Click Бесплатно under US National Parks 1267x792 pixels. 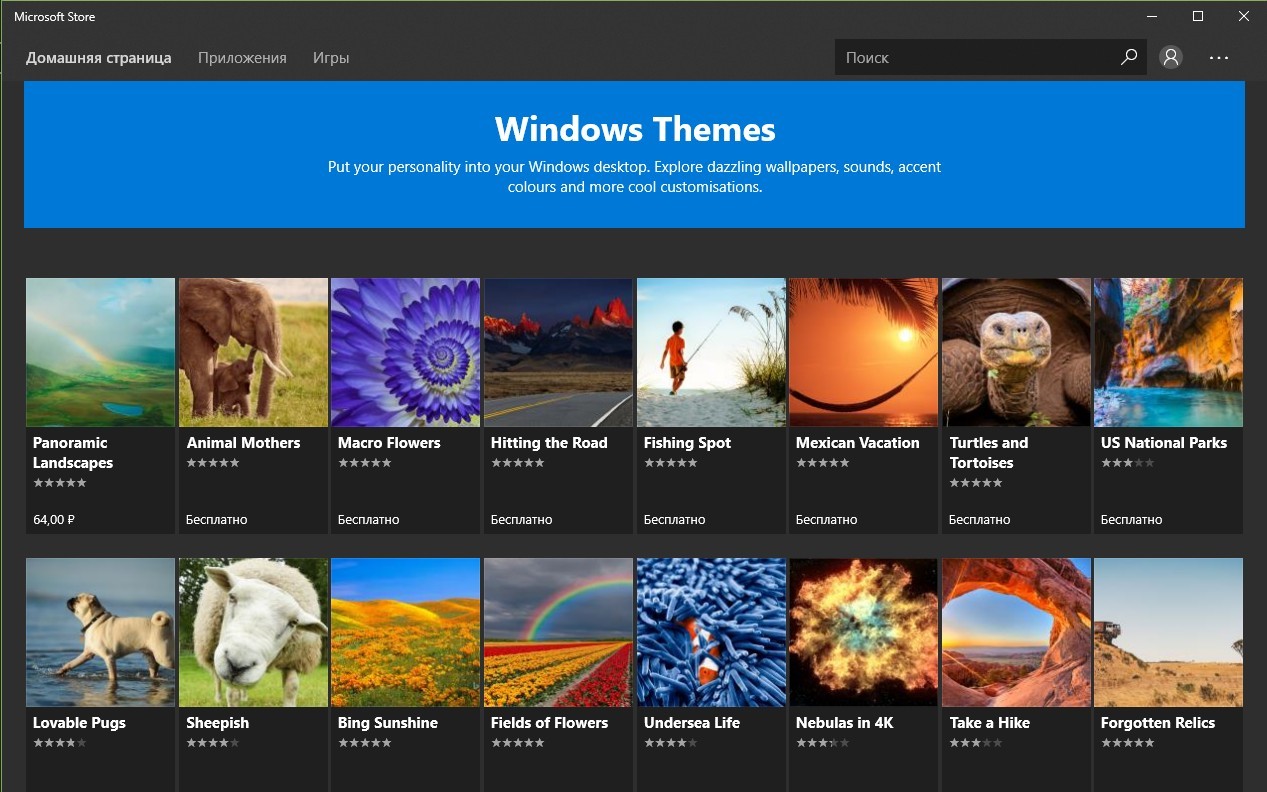pyautogui.click(x=1132, y=520)
